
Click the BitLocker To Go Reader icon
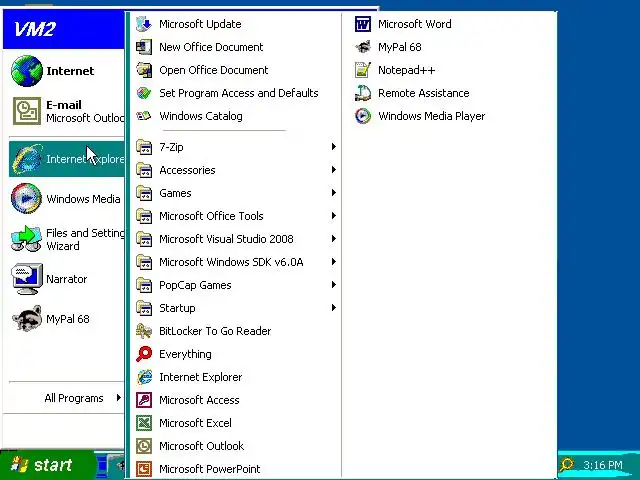(144, 331)
